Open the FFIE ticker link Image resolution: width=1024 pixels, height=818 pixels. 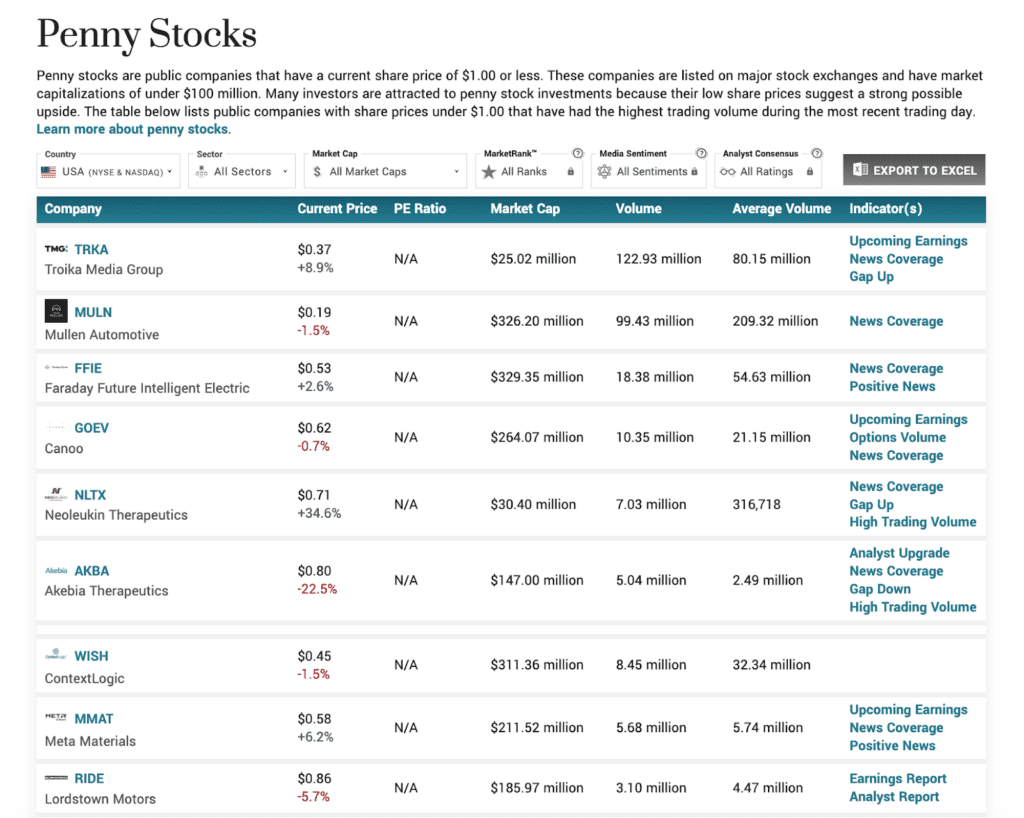tap(88, 368)
